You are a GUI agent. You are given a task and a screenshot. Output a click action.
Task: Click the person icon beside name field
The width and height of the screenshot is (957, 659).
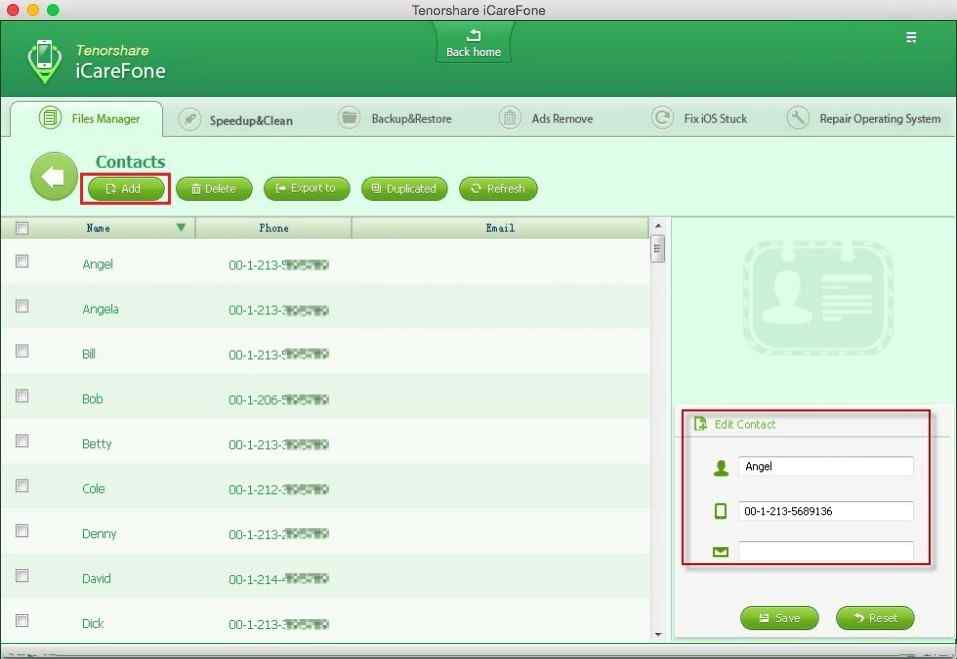pos(721,467)
